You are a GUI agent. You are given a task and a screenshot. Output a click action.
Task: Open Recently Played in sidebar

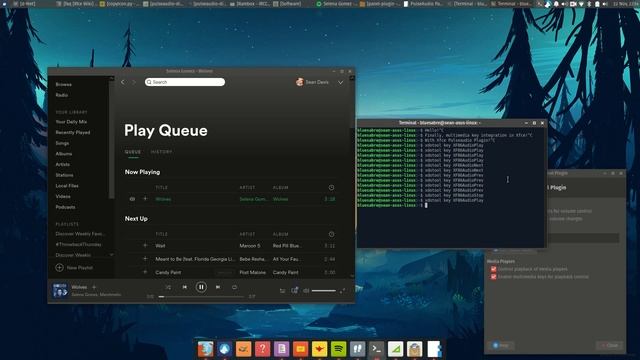tap(73, 133)
